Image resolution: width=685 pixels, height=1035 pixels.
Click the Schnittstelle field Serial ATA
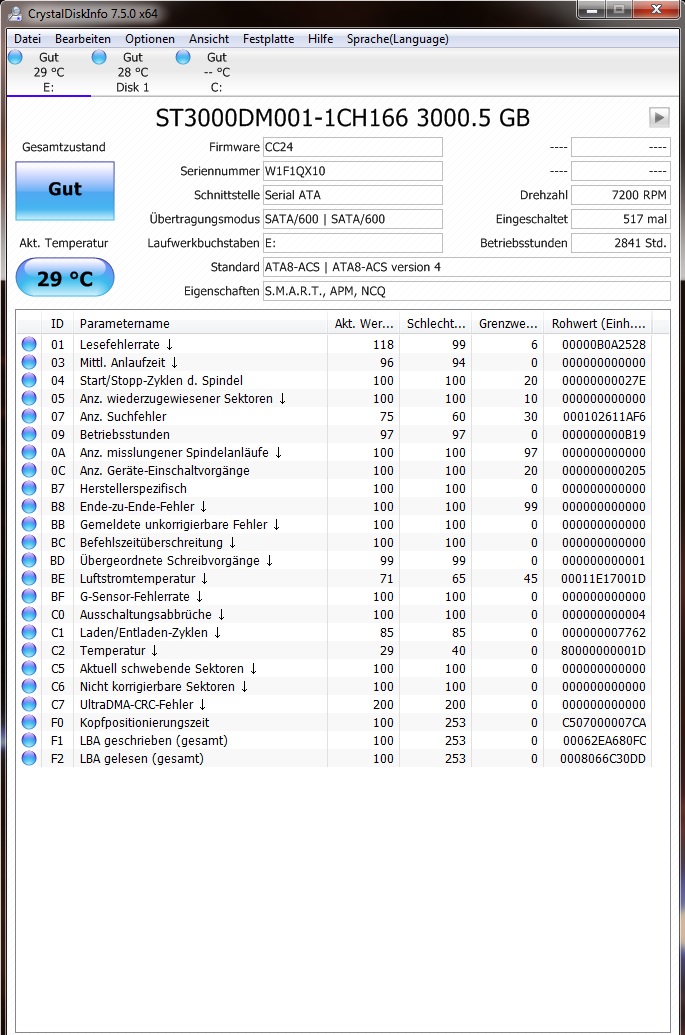pos(352,195)
